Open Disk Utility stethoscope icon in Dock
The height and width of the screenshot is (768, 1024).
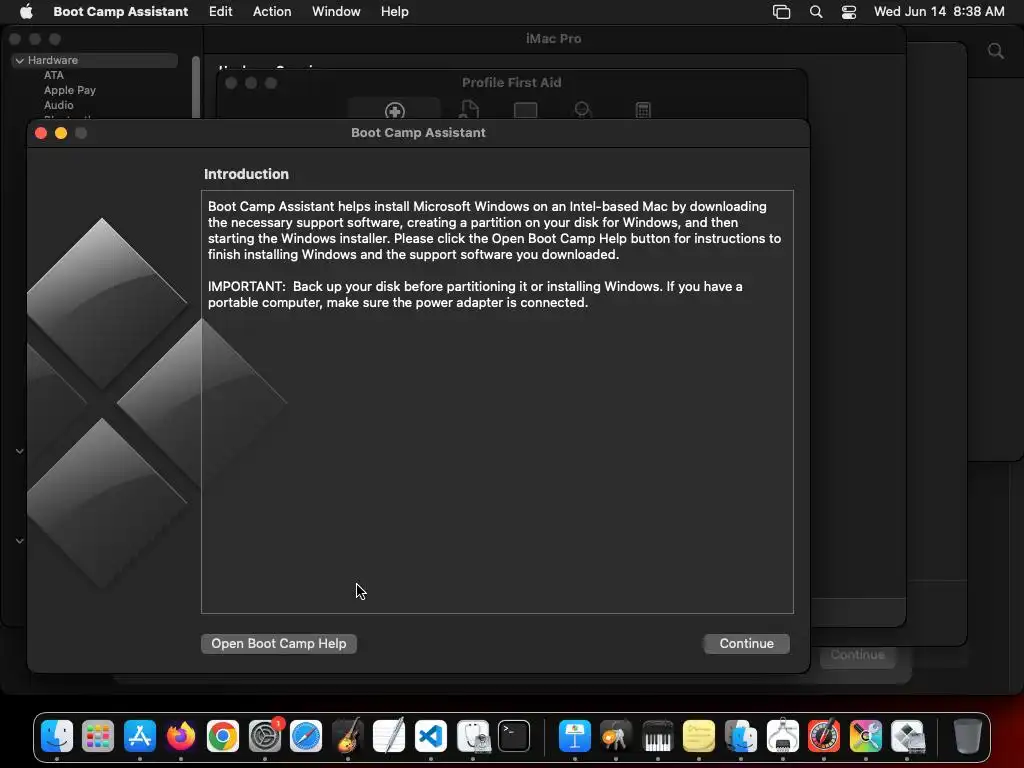473,736
